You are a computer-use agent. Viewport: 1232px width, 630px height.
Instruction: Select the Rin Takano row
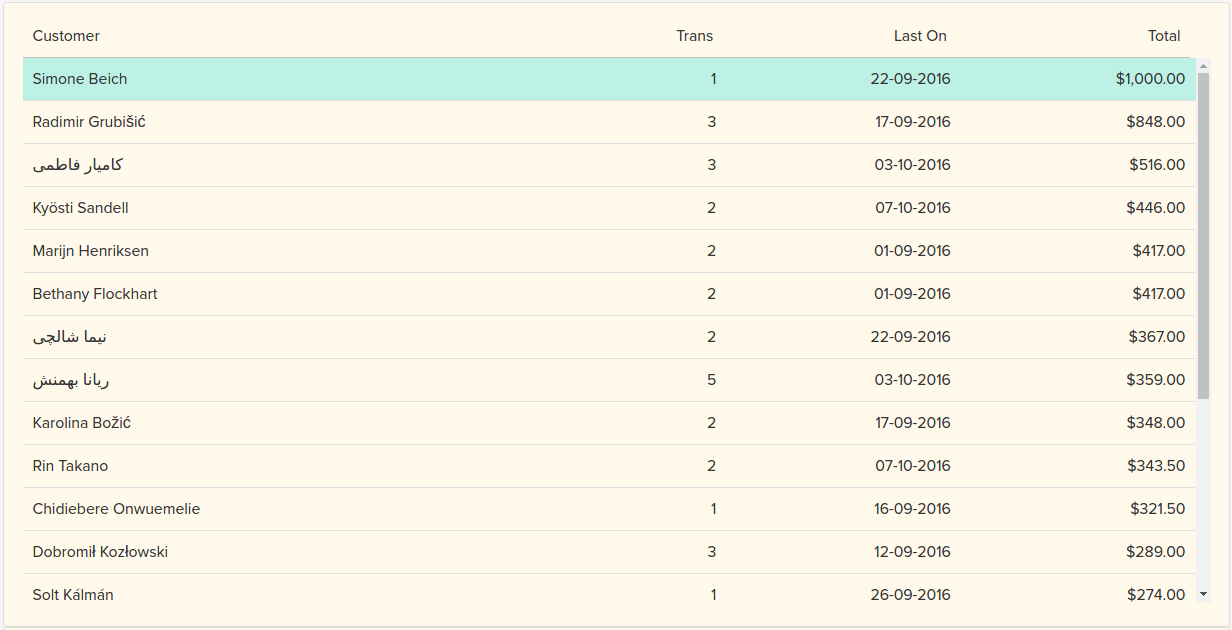pyautogui.click(x=70, y=466)
